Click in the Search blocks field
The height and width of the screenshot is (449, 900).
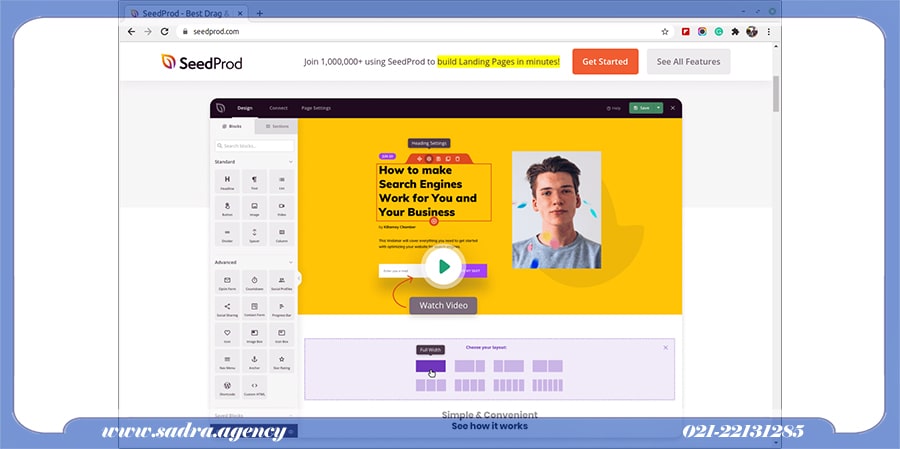(254, 146)
